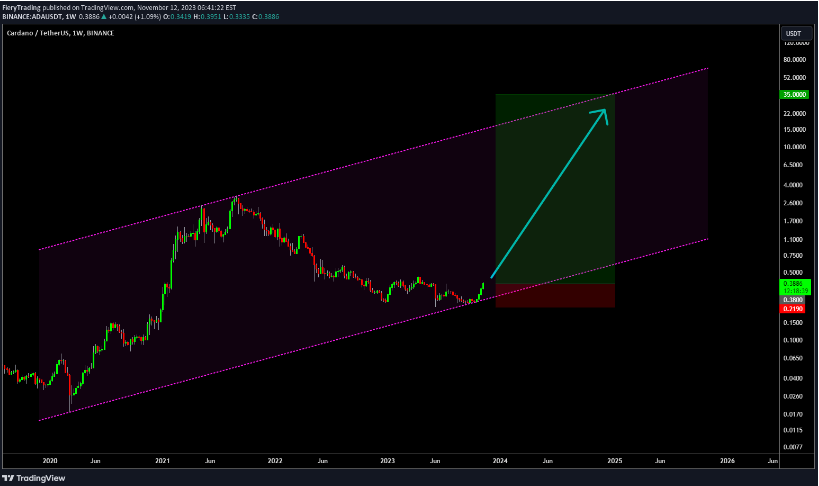Viewport: 819px width, 486px height.
Task: Click the 4.0000 price axis label
Action: 793,185
